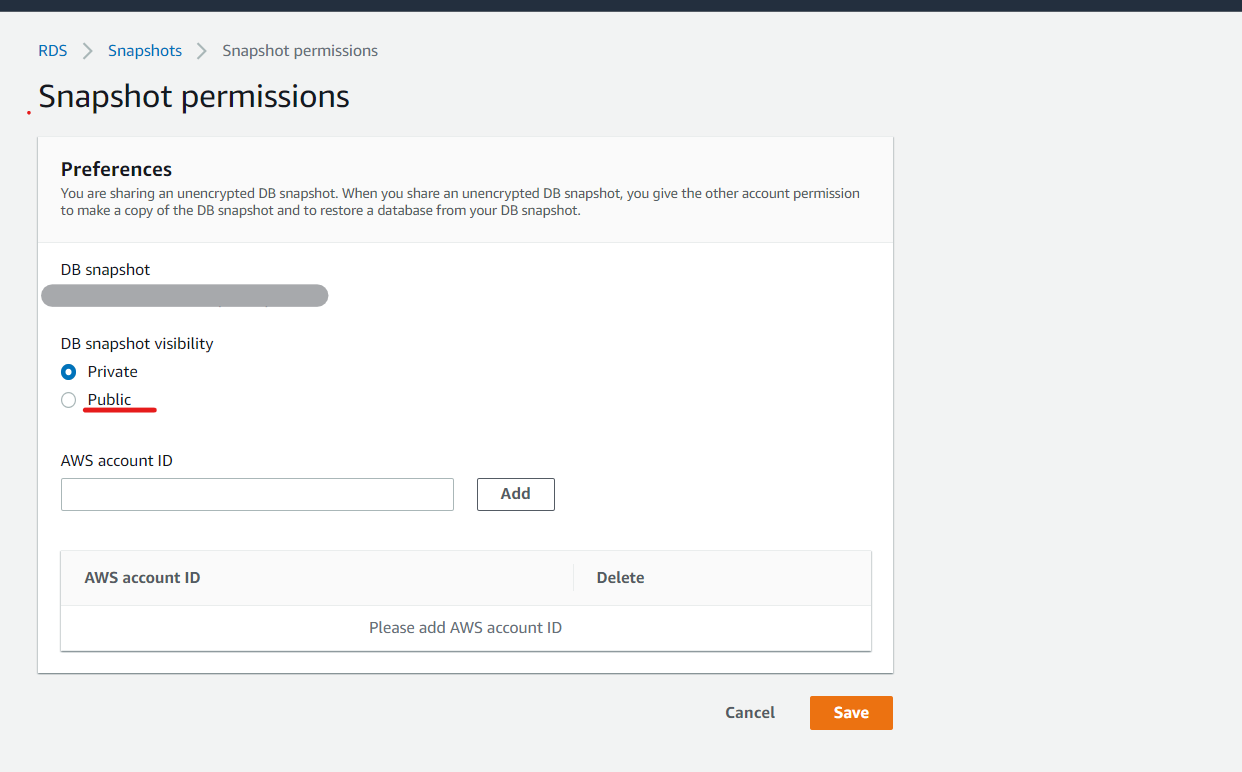Screen dimensions: 1242x772
Task: Click the AWS account ID table header
Action: [x=142, y=577]
